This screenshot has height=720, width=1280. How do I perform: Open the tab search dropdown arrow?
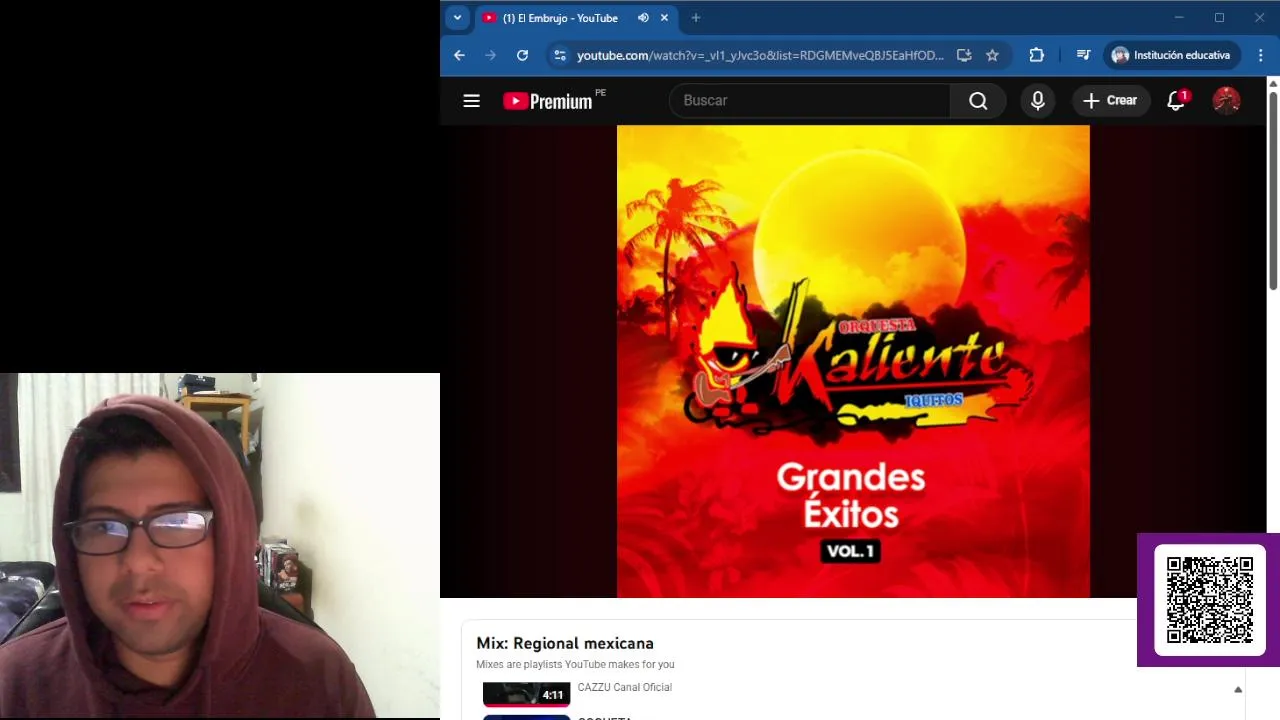[457, 18]
